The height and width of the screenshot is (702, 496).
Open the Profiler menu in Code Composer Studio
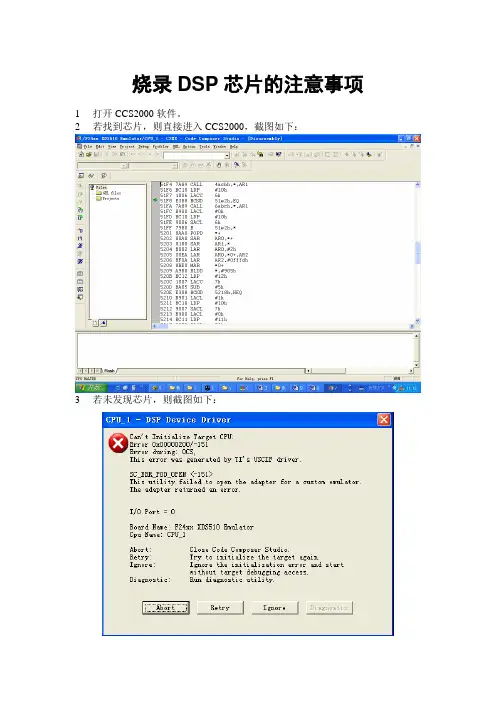tap(160, 146)
